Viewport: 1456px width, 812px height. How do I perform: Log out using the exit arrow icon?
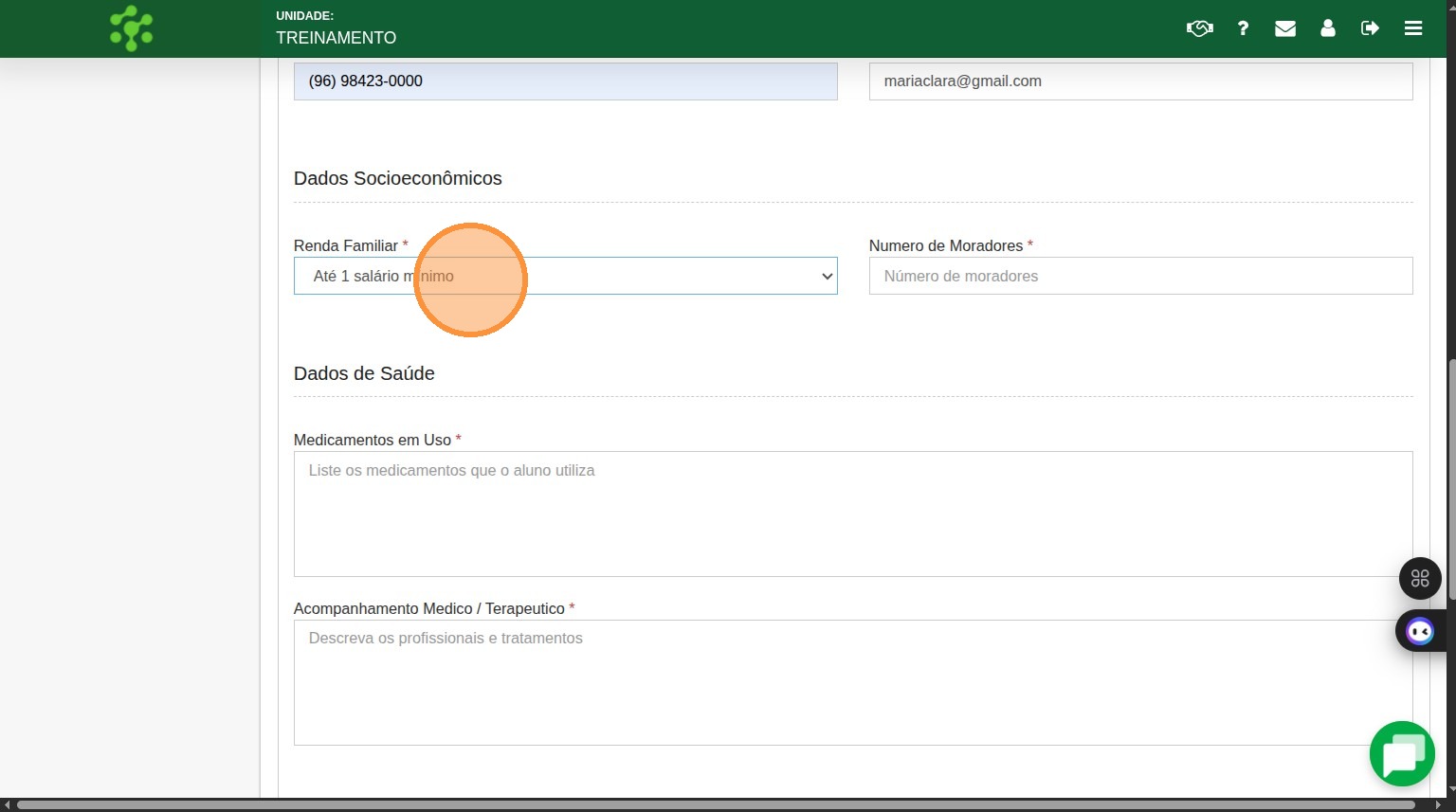(1370, 28)
